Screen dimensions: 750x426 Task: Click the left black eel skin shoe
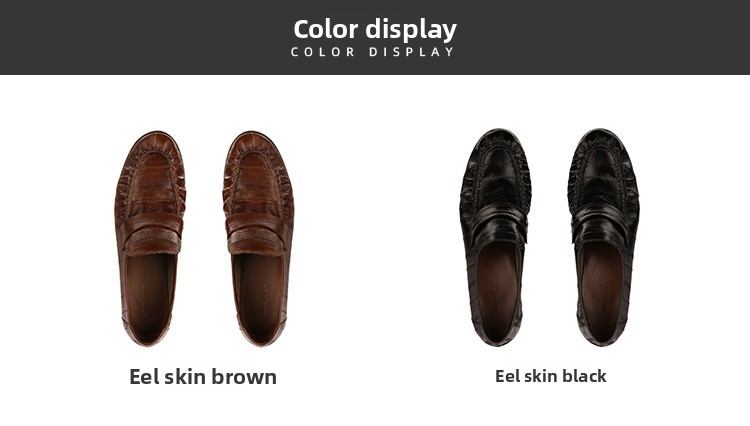496,238
